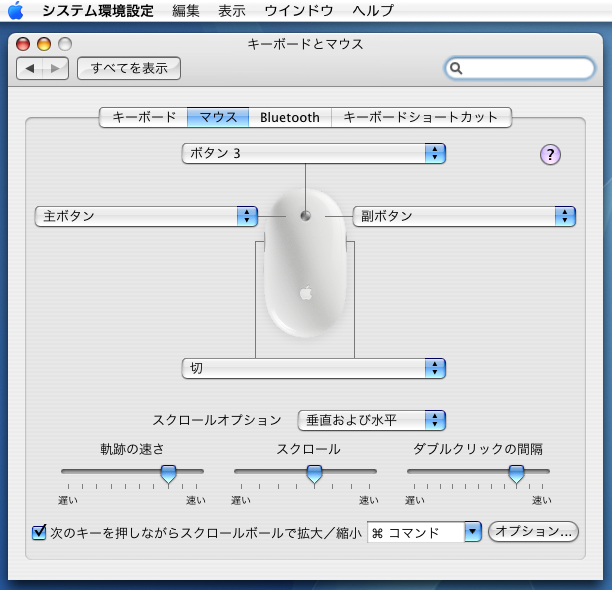Image resolution: width=612 pixels, height=590 pixels.
Task: Toggle the scroll ball zoom checkbox
Action: tap(39, 532)
